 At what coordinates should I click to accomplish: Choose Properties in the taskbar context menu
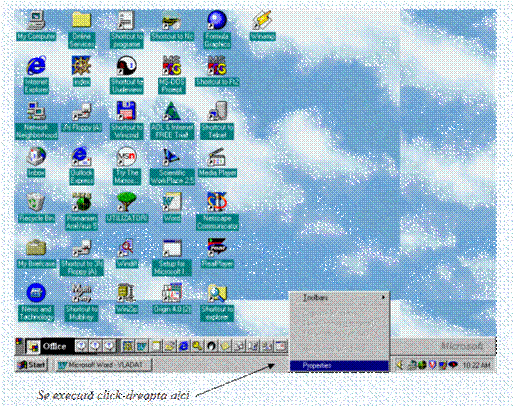click(x=339, y=366)
